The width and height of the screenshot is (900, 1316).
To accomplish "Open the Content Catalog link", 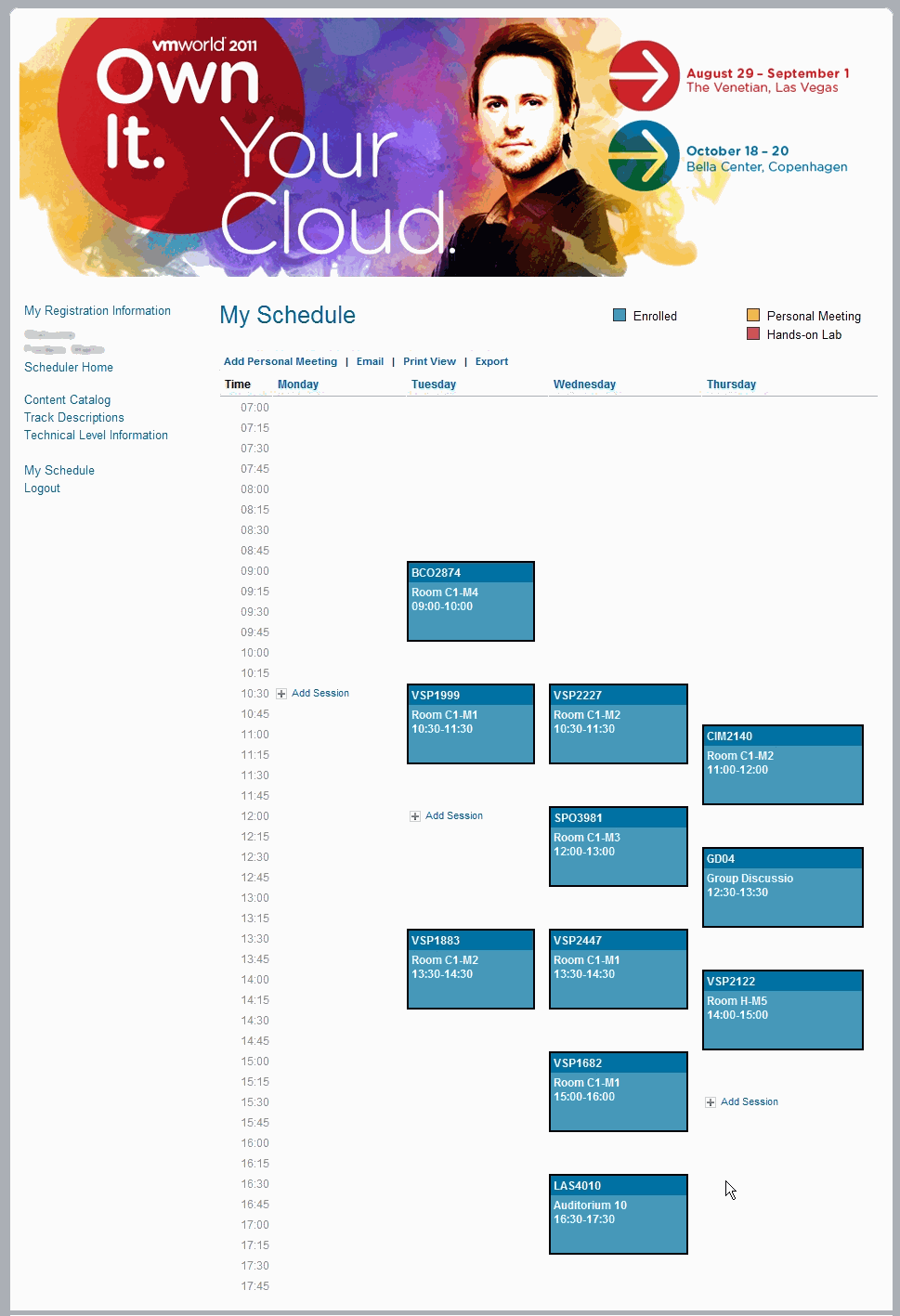I will 67,400.
